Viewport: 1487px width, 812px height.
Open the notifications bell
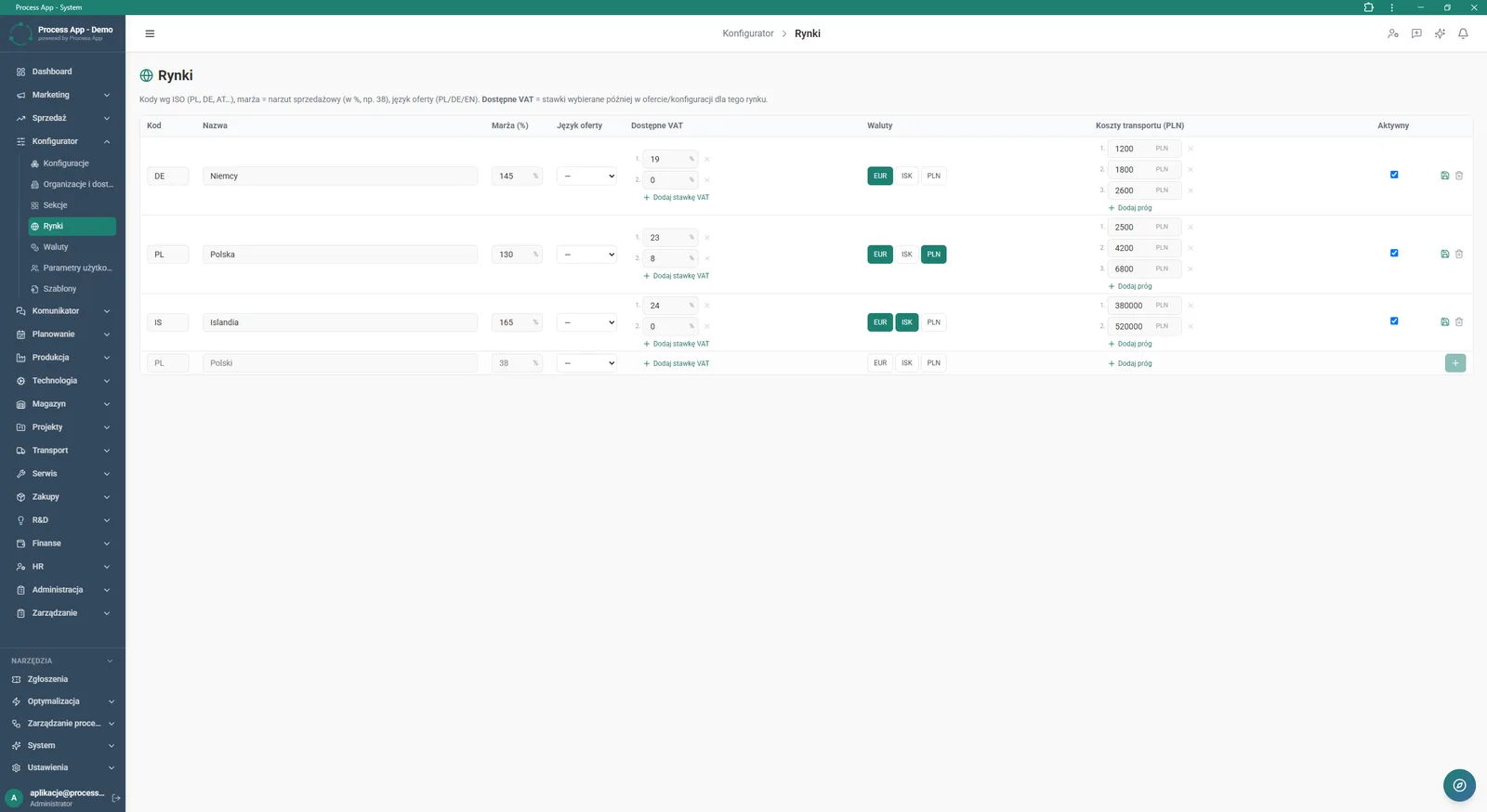[x=1463, y=33]
